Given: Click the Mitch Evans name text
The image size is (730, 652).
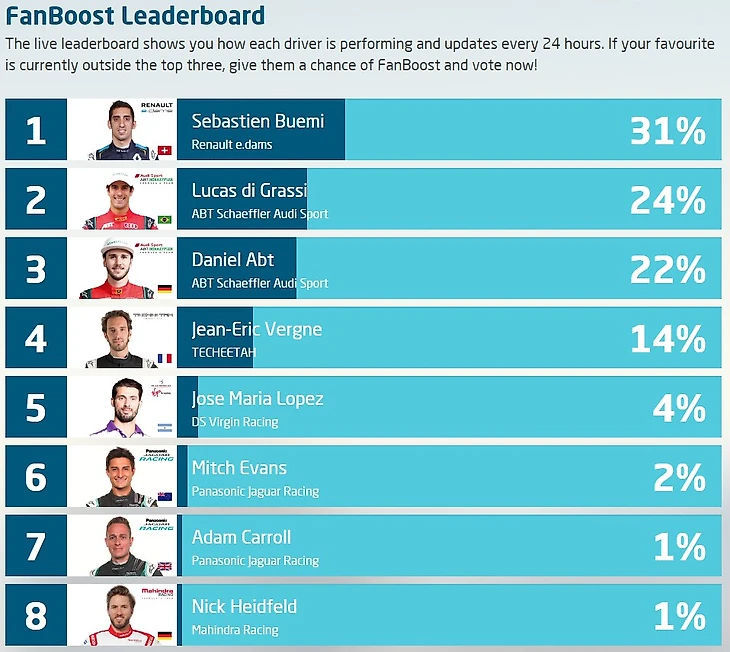Looking at the screenshot, I should click(239, 468).
